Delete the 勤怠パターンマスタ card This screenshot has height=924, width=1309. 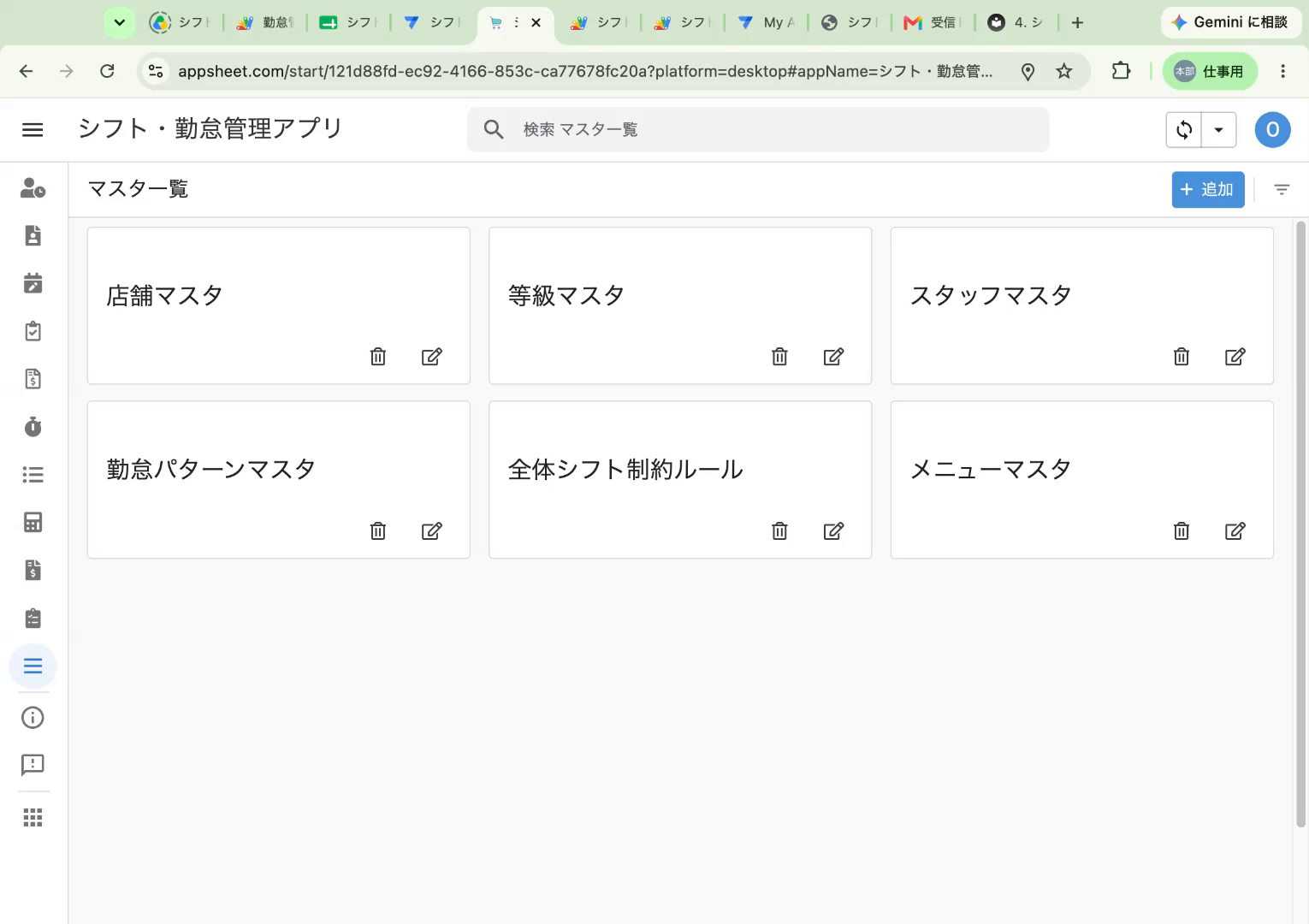point(377,531)
